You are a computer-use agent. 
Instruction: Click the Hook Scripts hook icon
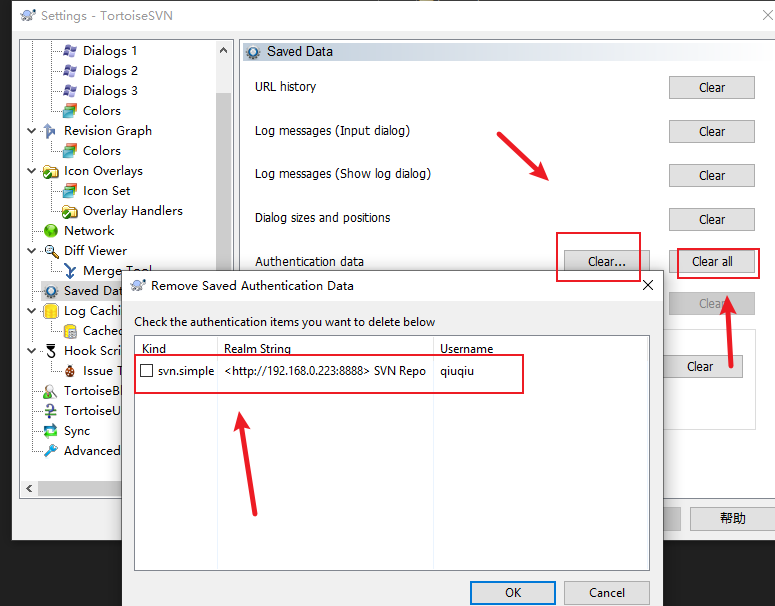click(50, 351)
